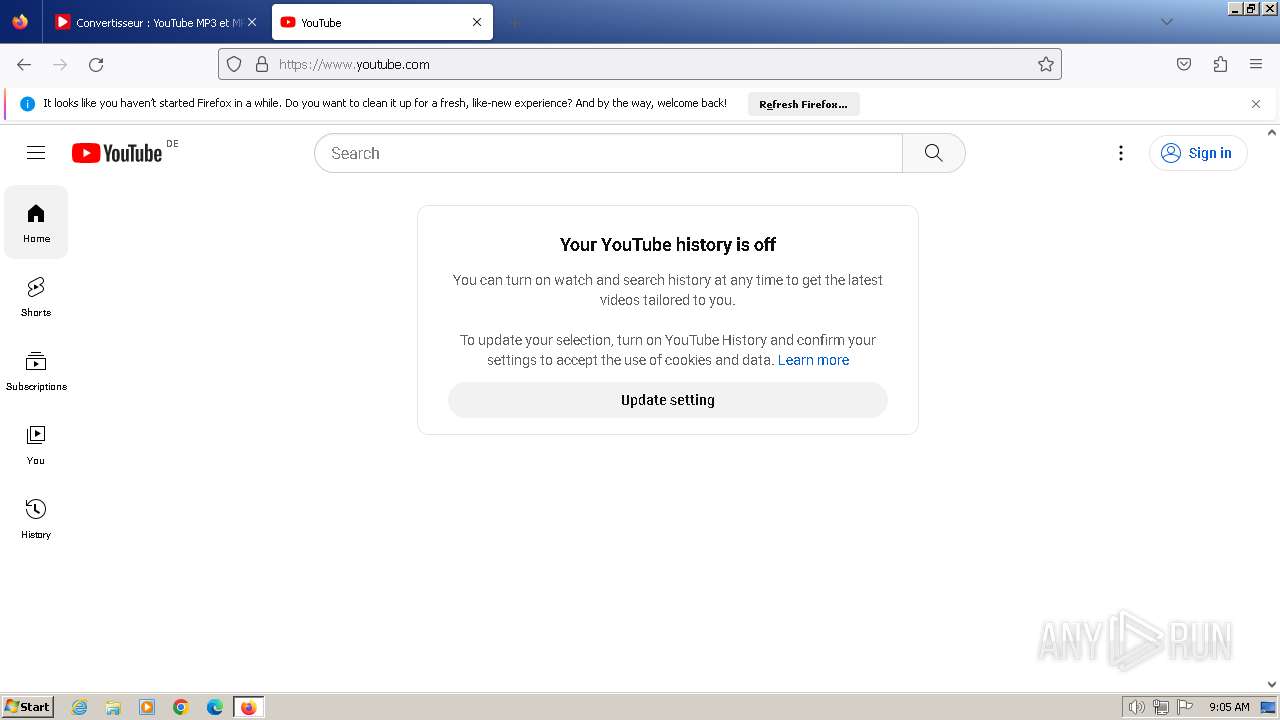The height and width of the screenshot is (720, 1280).
Task: Click 'Your YouTube history is off' heading
Action: pyautogui.click(x=668, y=245)
